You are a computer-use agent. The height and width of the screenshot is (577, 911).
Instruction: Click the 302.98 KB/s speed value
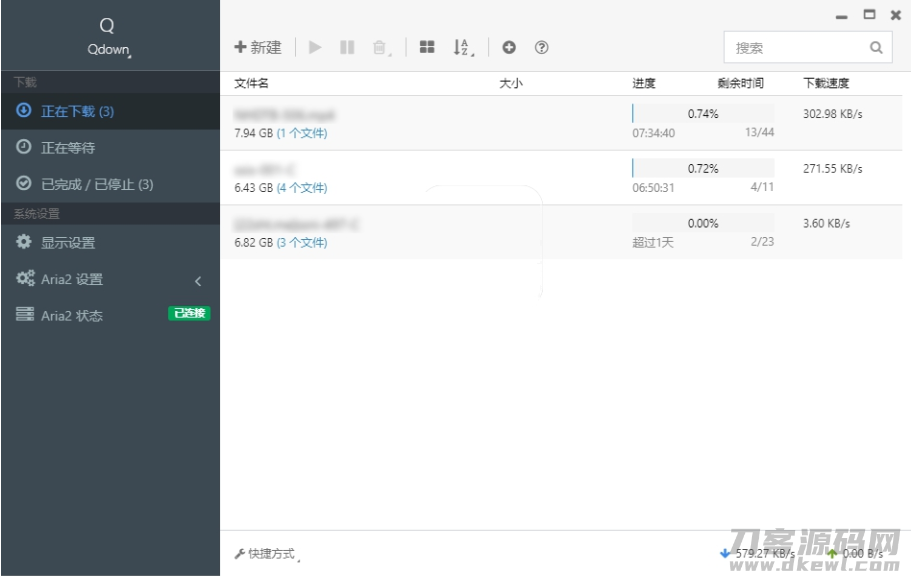[x=833, y=114]
